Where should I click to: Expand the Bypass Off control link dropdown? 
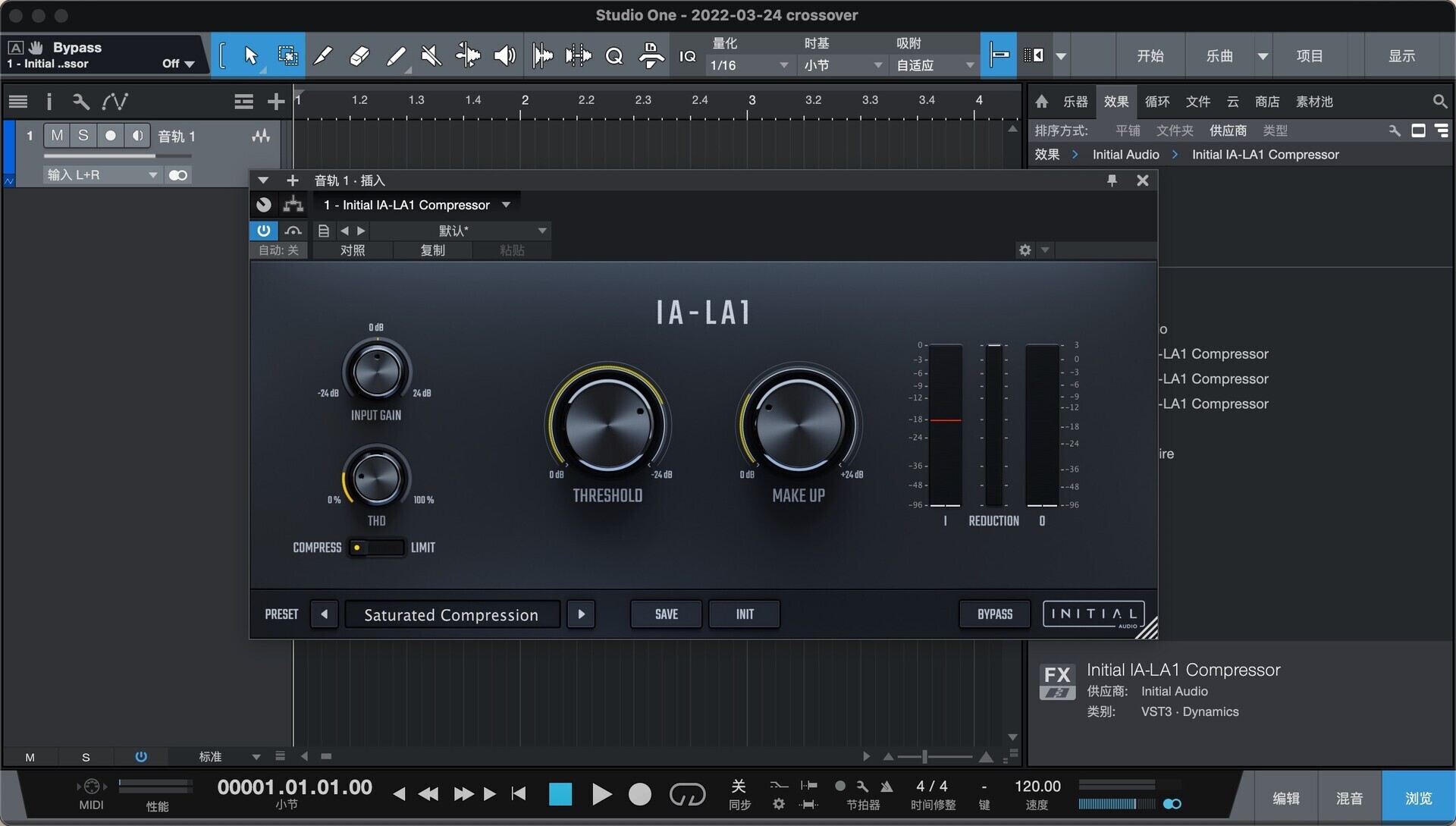179,64
